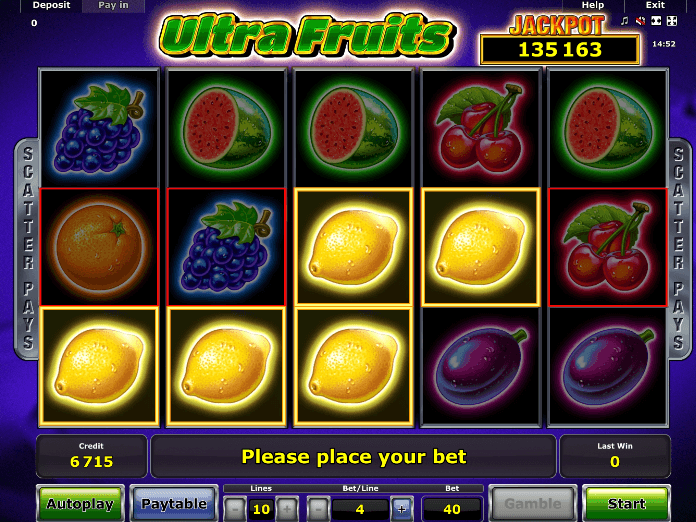The image size is (696, 522).
Task: Click the cherries symbol on the fifth reel
Action: [608, 247]
